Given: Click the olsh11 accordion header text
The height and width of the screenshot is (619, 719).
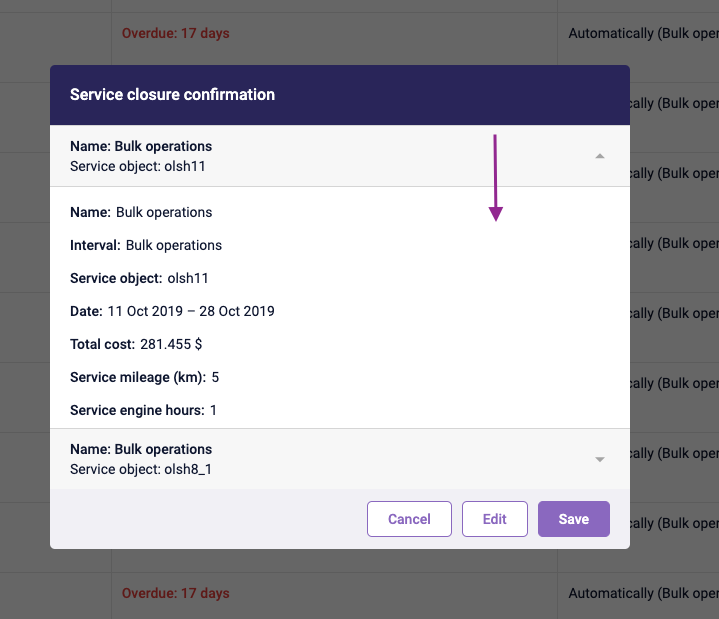Looking at the screenshot, I should [x=141, y=156].
